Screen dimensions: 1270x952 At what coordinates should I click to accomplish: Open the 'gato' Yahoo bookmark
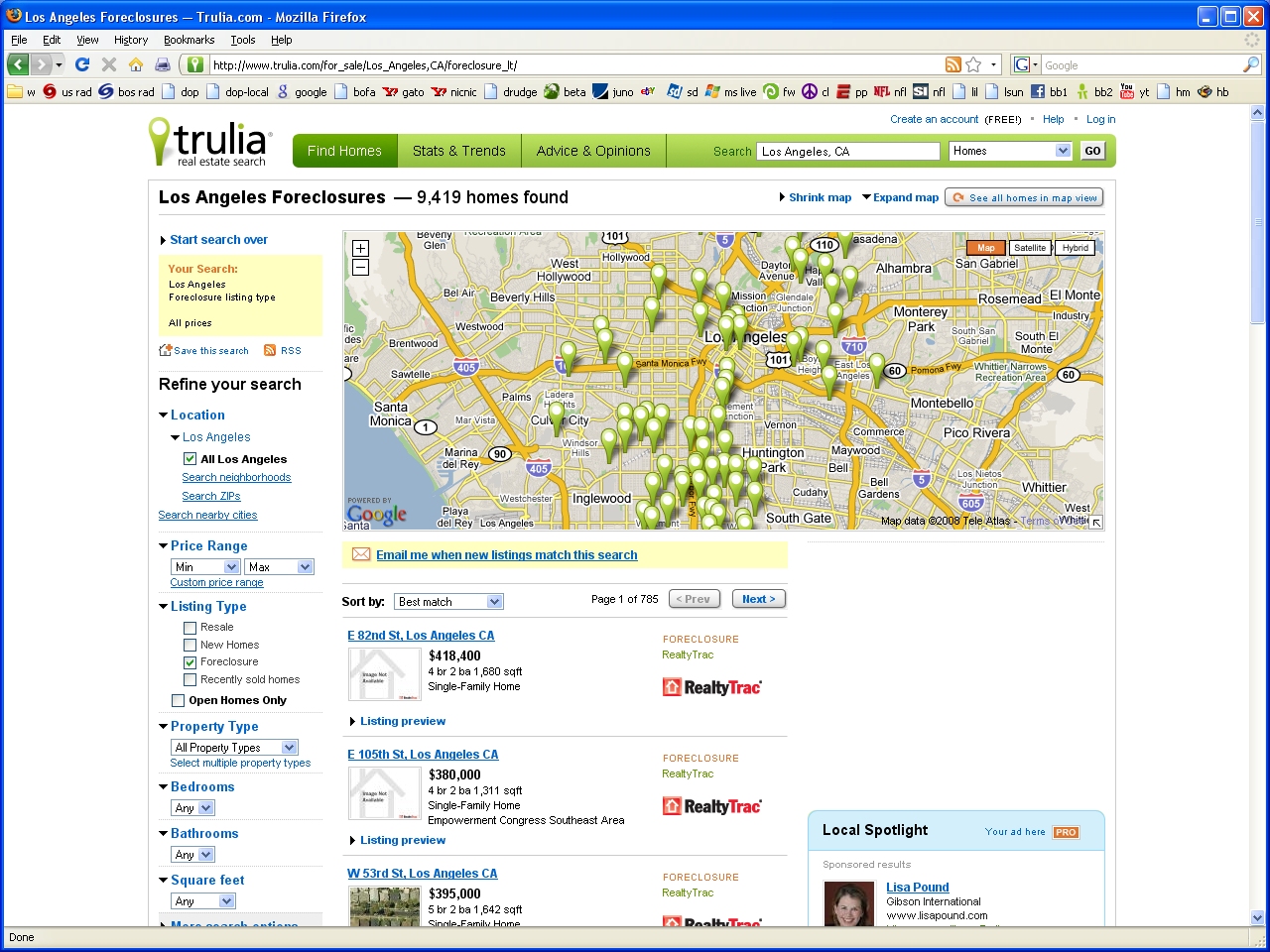coord(403,91)
